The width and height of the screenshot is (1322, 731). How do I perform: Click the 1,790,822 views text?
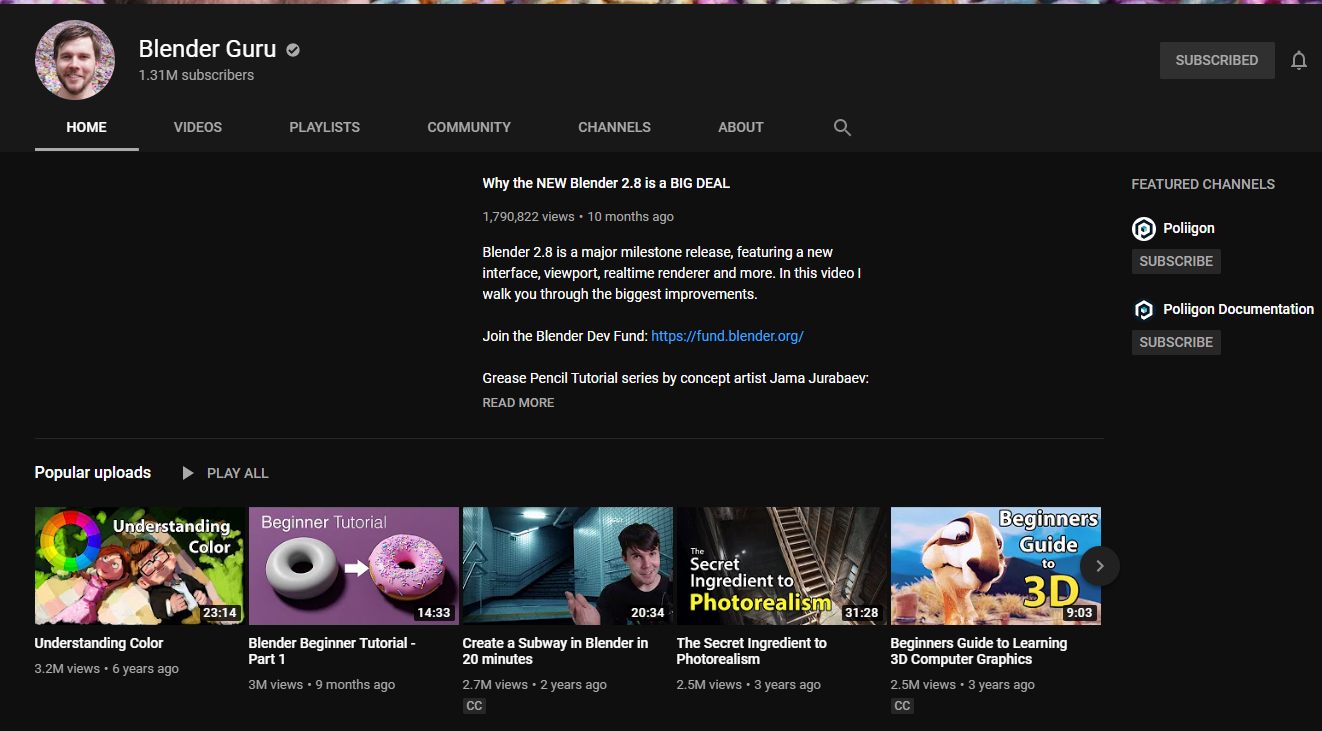click(528, 216)
